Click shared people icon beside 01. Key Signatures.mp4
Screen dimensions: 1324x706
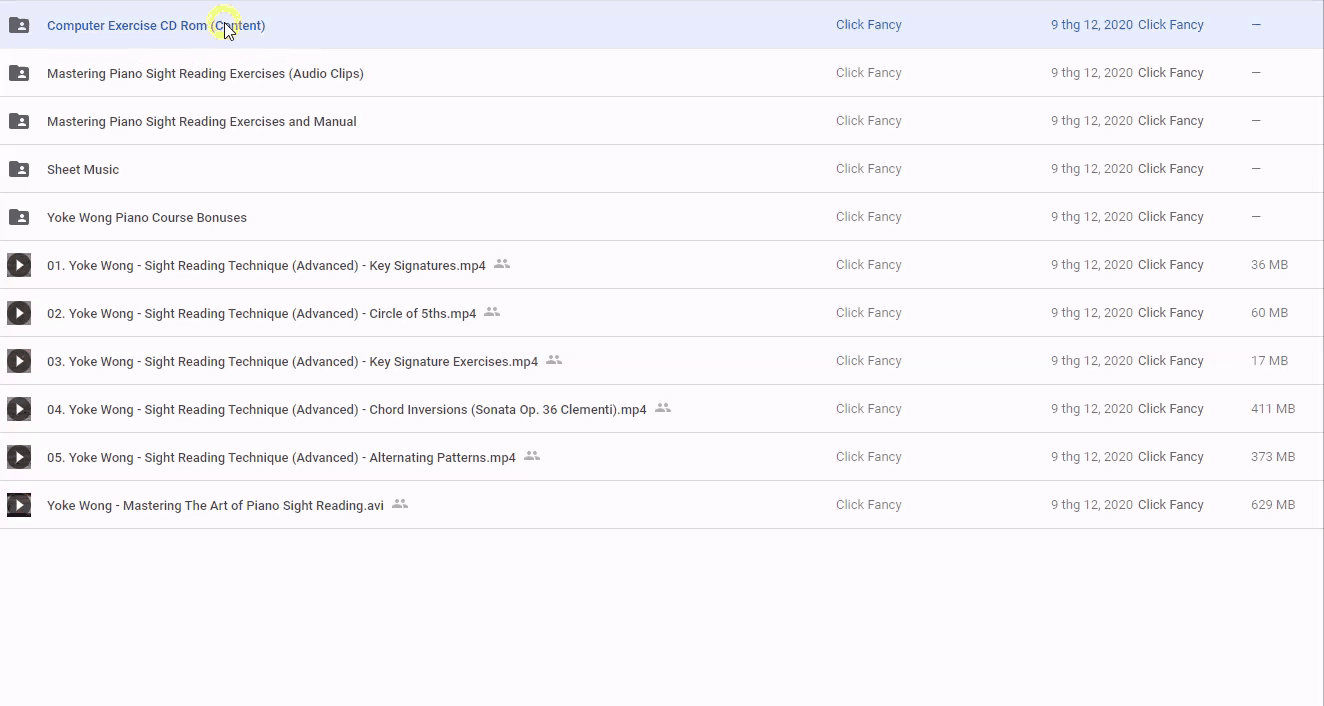[x=502, y=264]
